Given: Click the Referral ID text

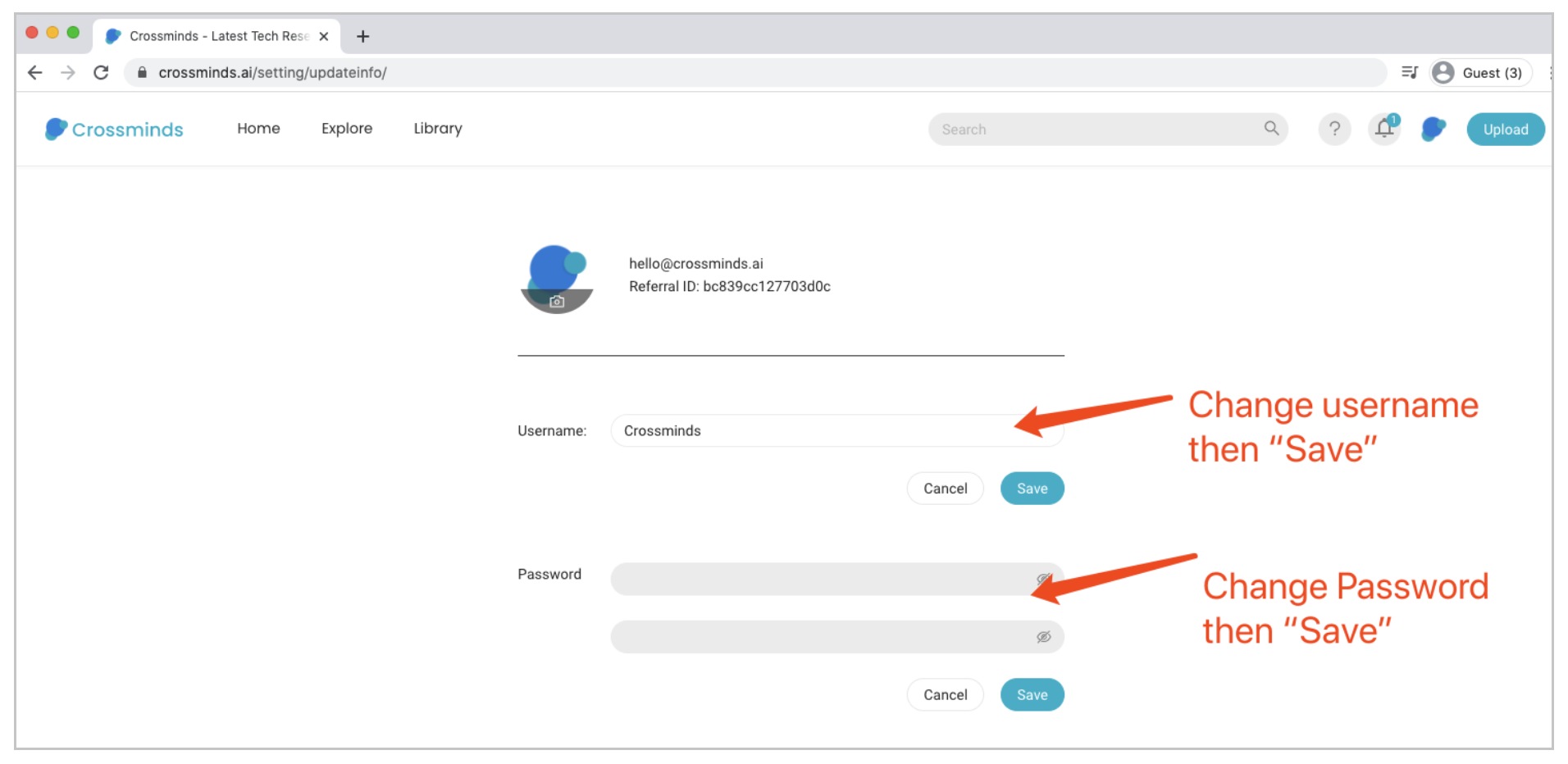Looking at the screenshot, I should pyautogui.click(x=730, y=286).
